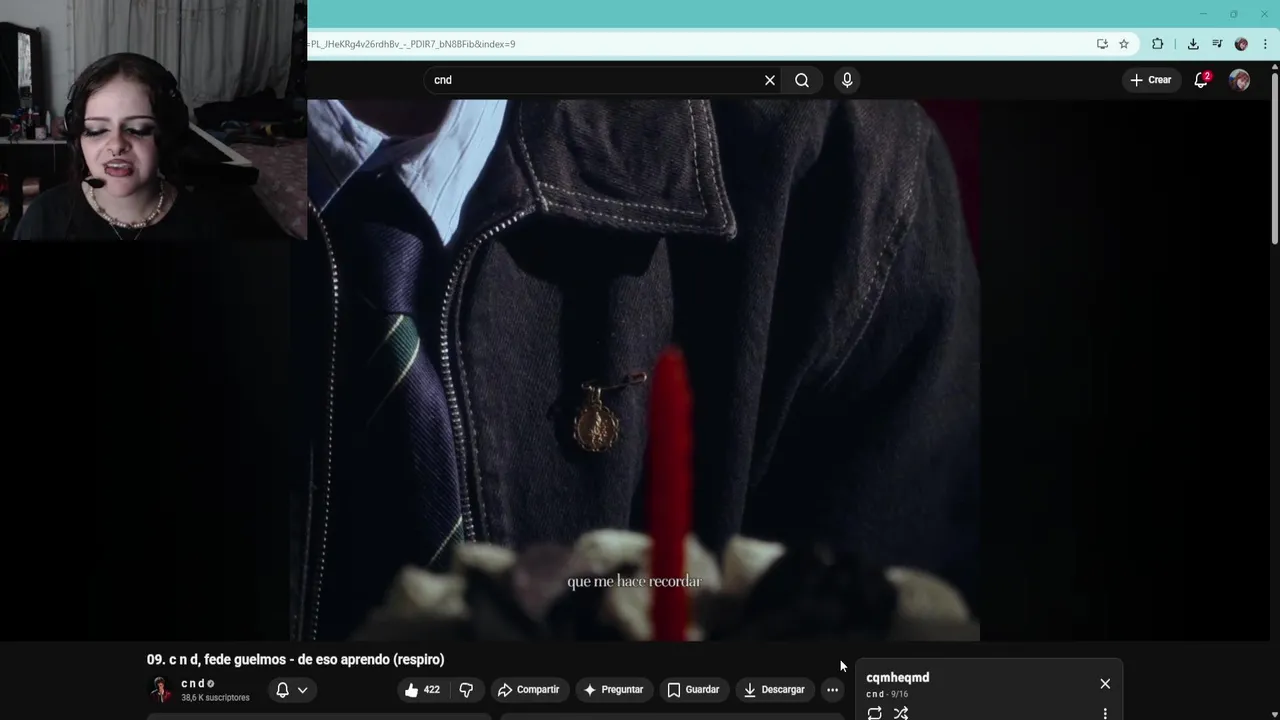Bookmark this page with star icon
This screenshot has width=1280, height=720.
pos(1124,44)
